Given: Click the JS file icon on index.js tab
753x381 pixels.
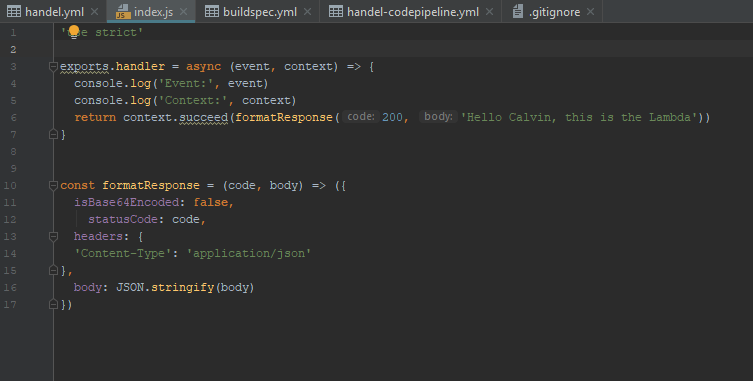Looking at the screenshot, I should pos(123,12).
